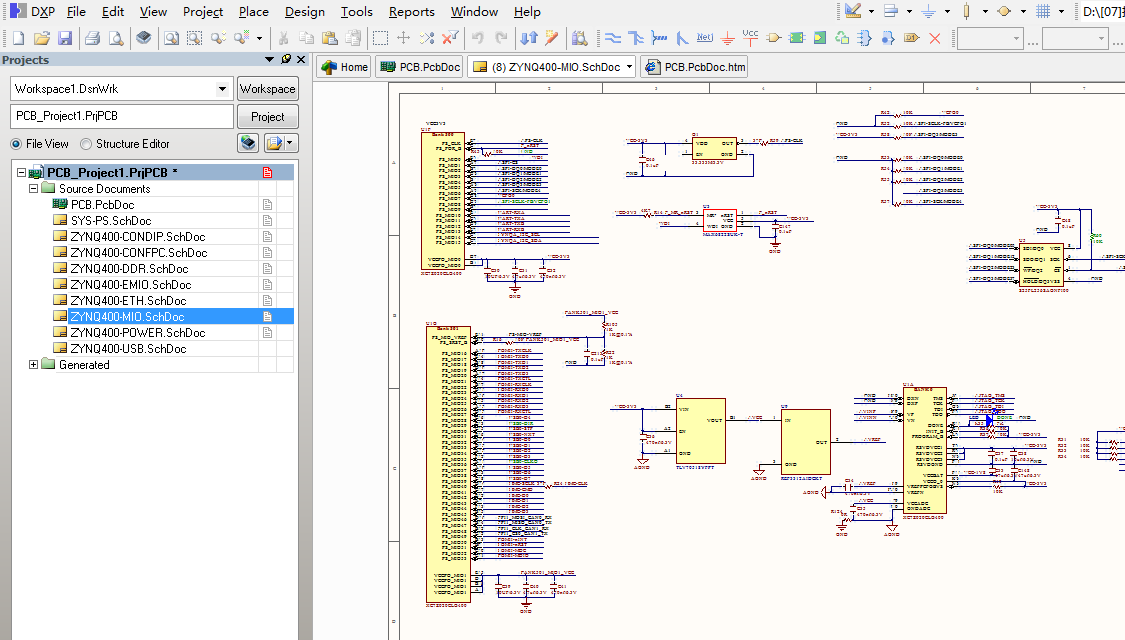Switch to the Home tab
The width and height of the screenshot is (1125, 640).
tap(344, 67)
